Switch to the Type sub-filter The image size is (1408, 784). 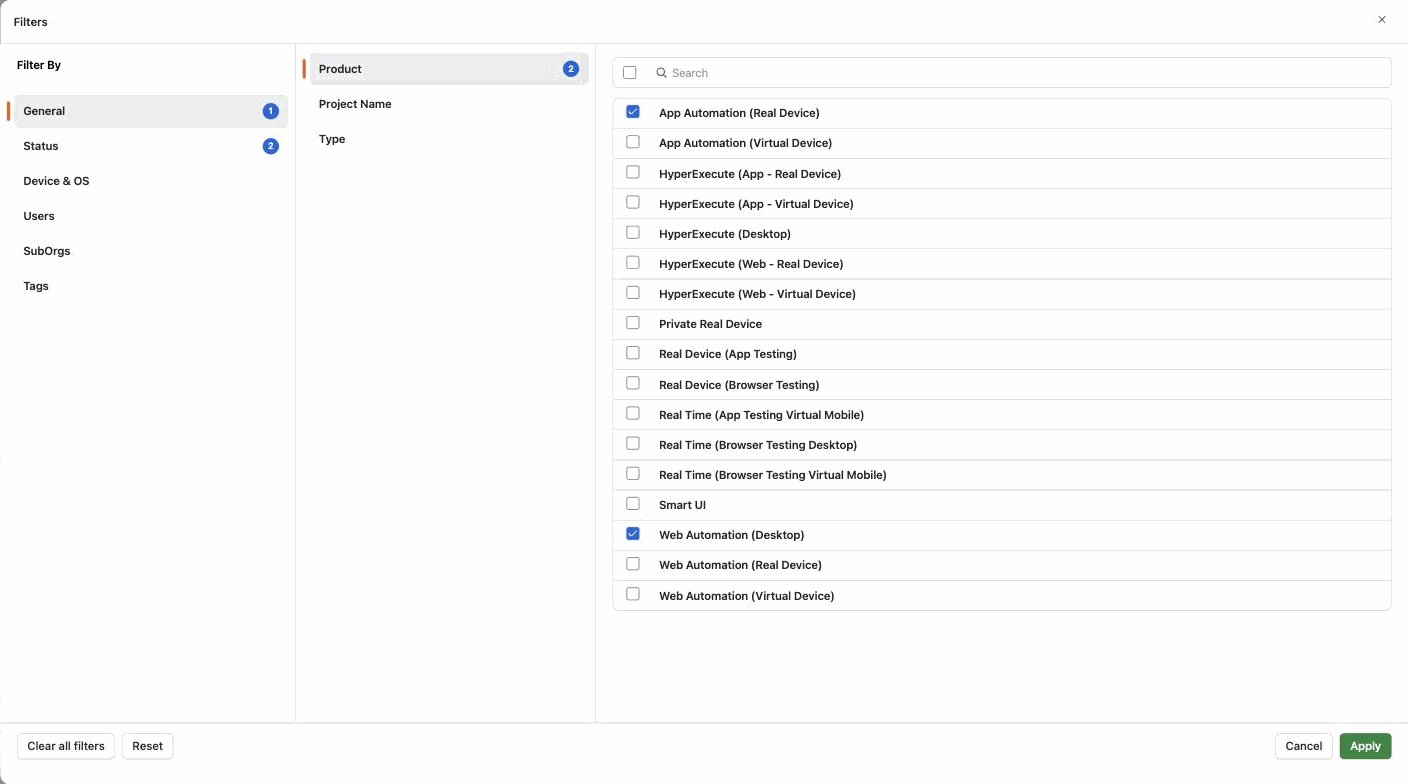pyautogui.click(x=449, y=139)
